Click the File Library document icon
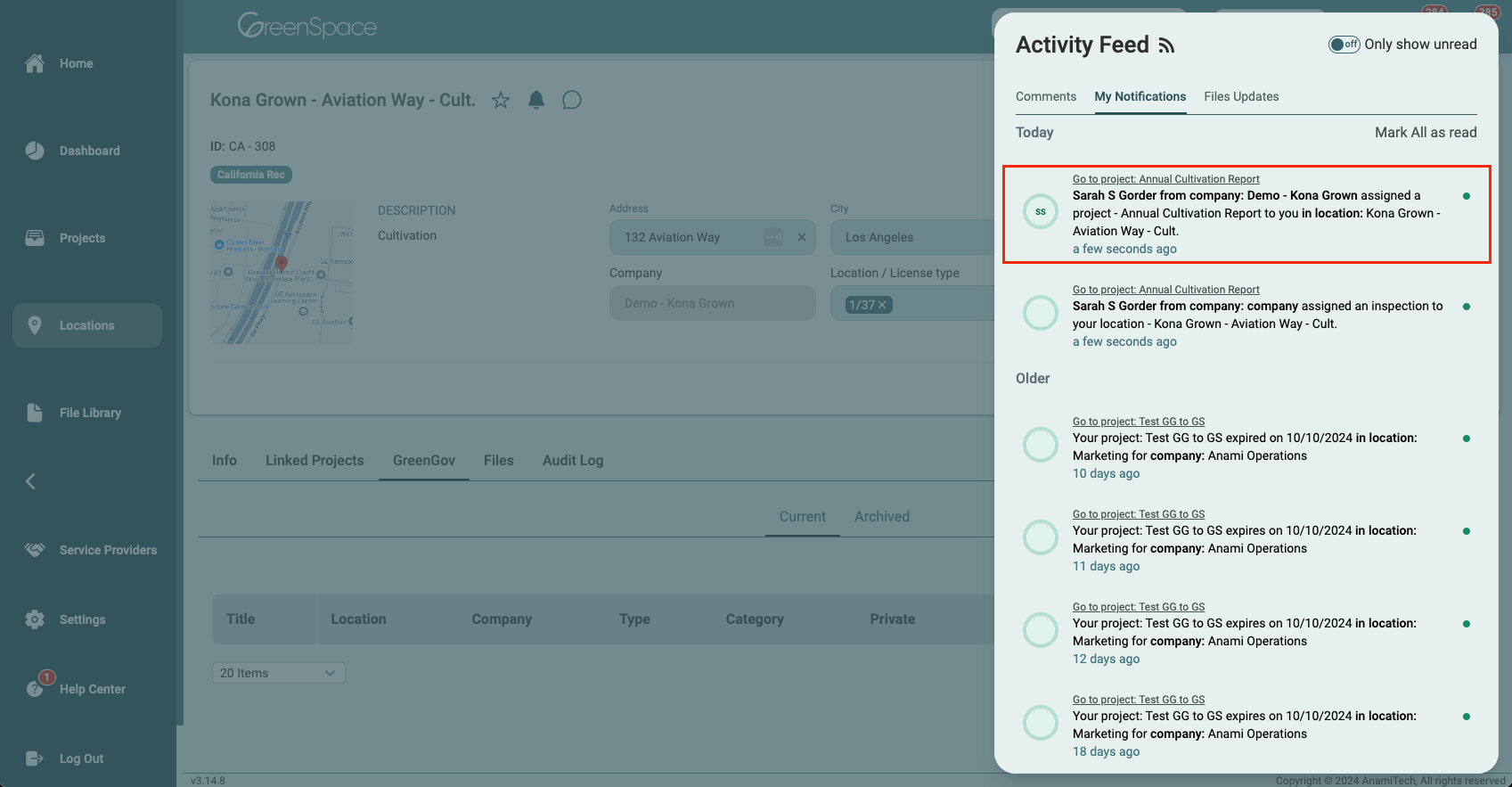 [x=35, y=413]
